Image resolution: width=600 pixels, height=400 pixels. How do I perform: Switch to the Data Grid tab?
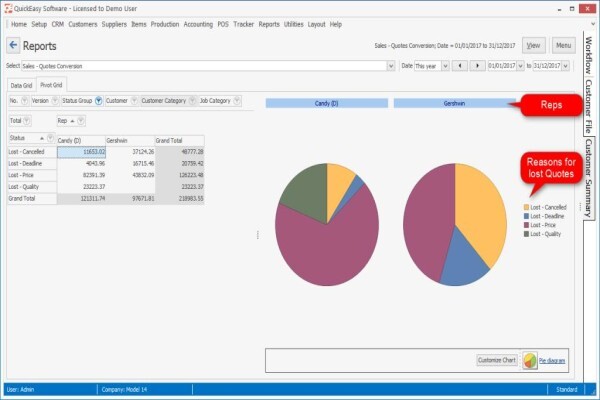(21, 85)
